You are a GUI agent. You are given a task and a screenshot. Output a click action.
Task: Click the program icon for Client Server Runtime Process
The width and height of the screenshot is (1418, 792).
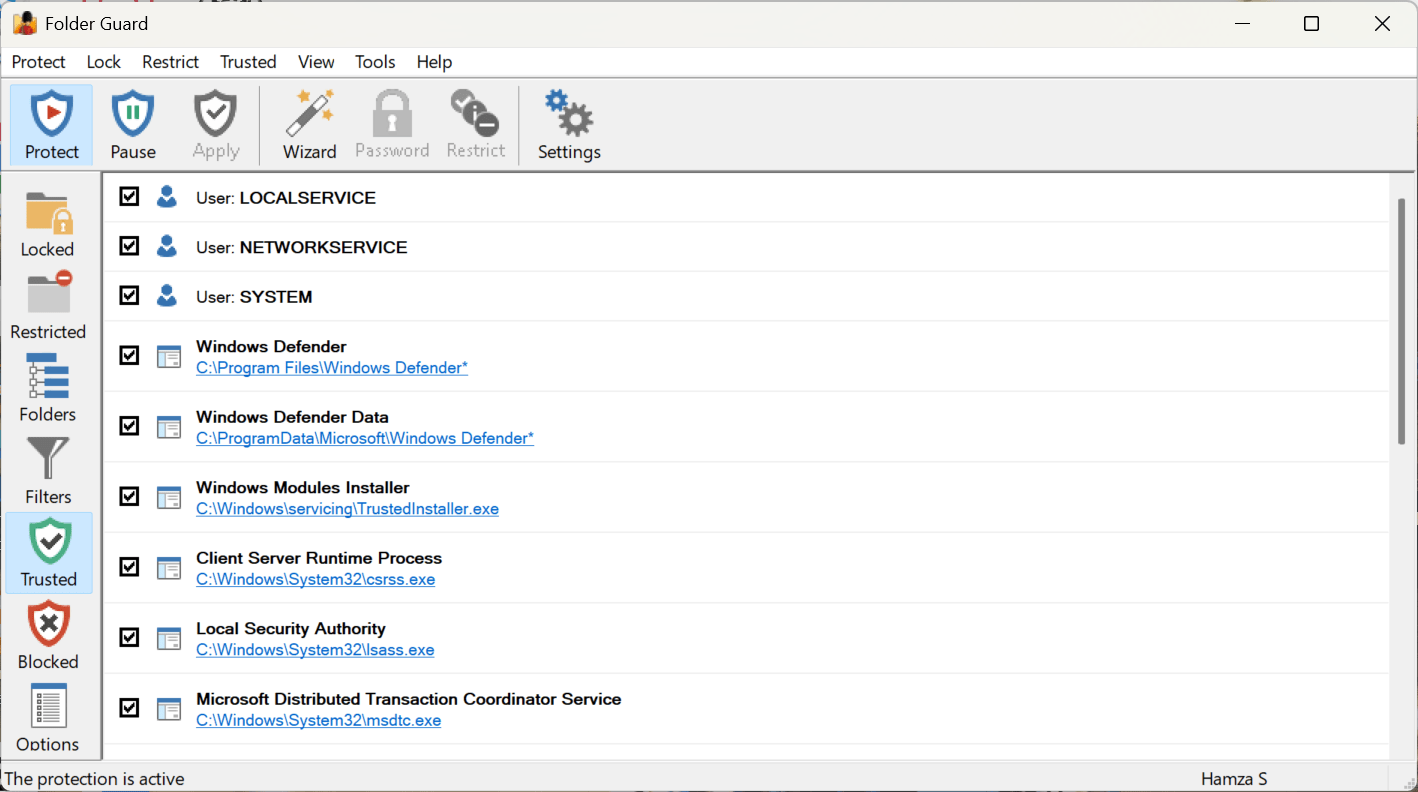click(x=169, y=568)
